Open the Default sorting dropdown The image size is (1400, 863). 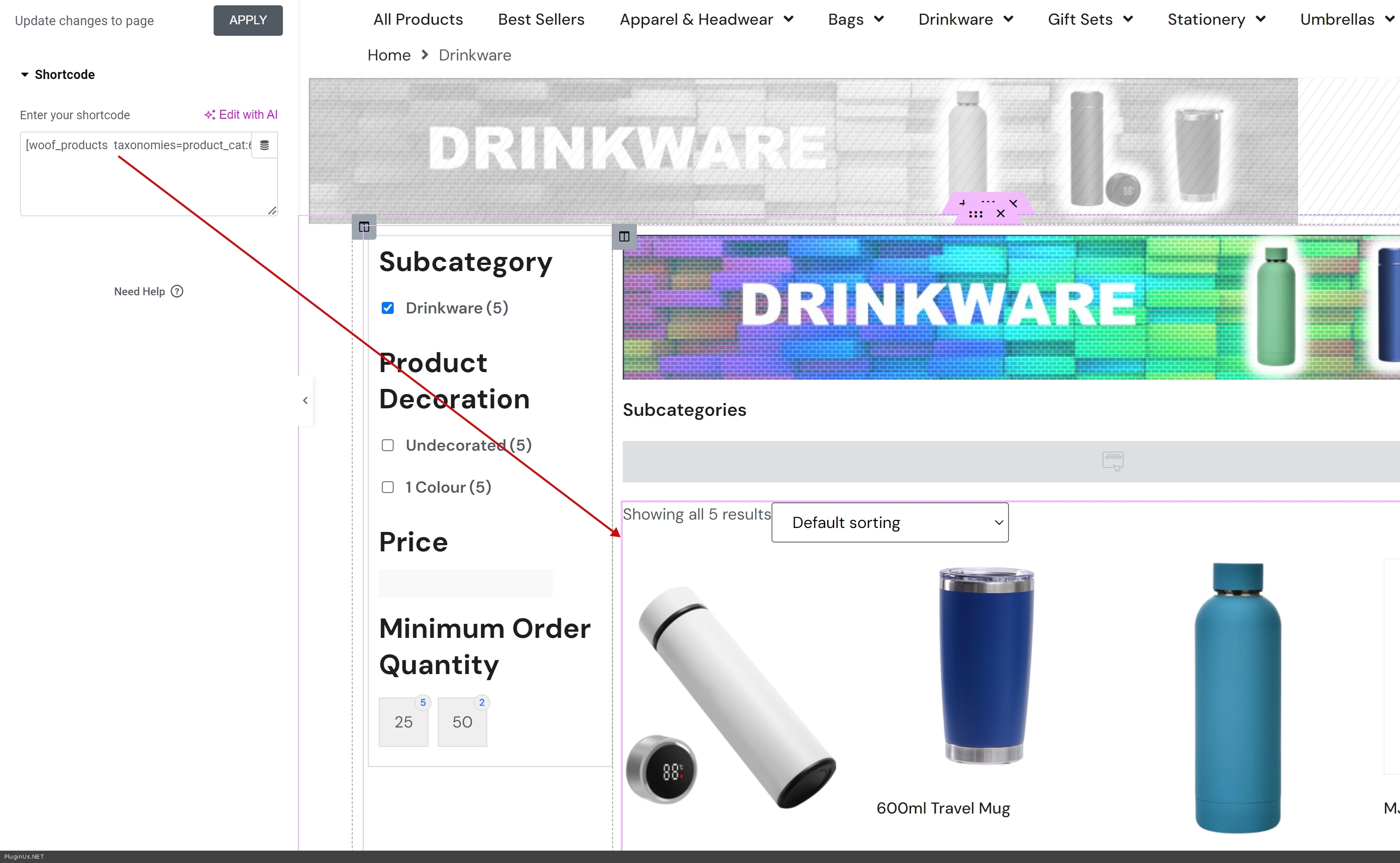coord(889,522)
